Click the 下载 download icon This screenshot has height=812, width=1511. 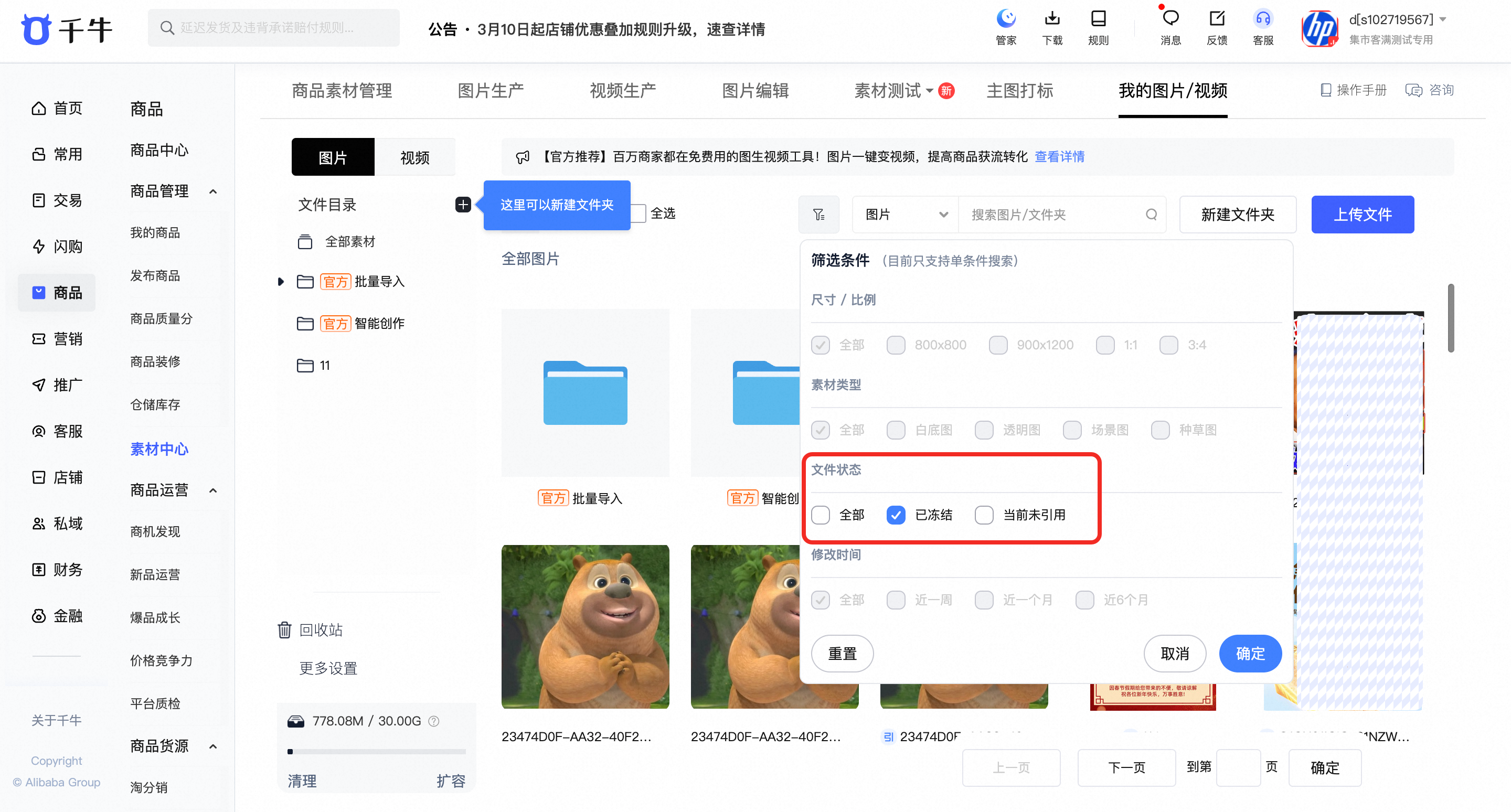[1052, 27]
